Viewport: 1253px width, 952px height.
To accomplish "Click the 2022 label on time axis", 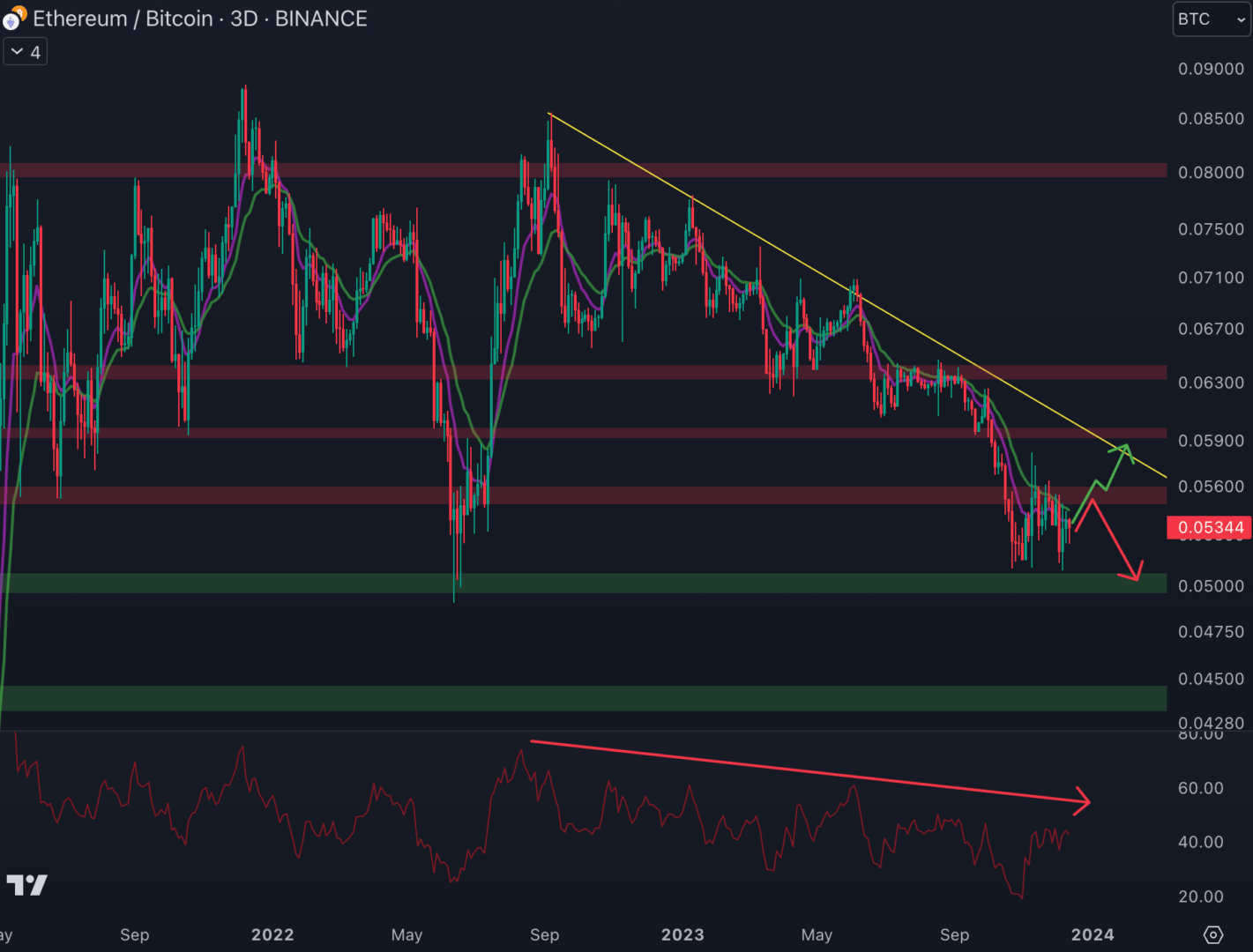I will [x=272, y=934].
